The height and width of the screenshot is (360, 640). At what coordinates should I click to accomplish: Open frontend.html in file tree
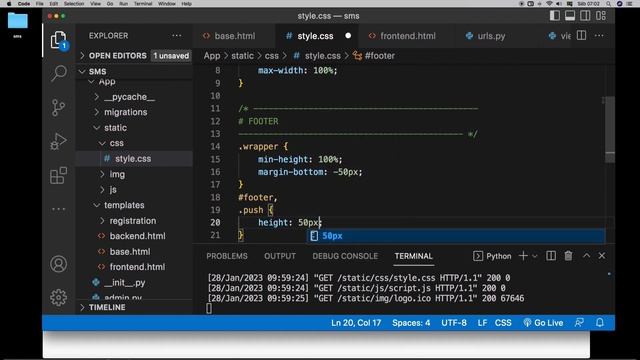click(134, 267)
